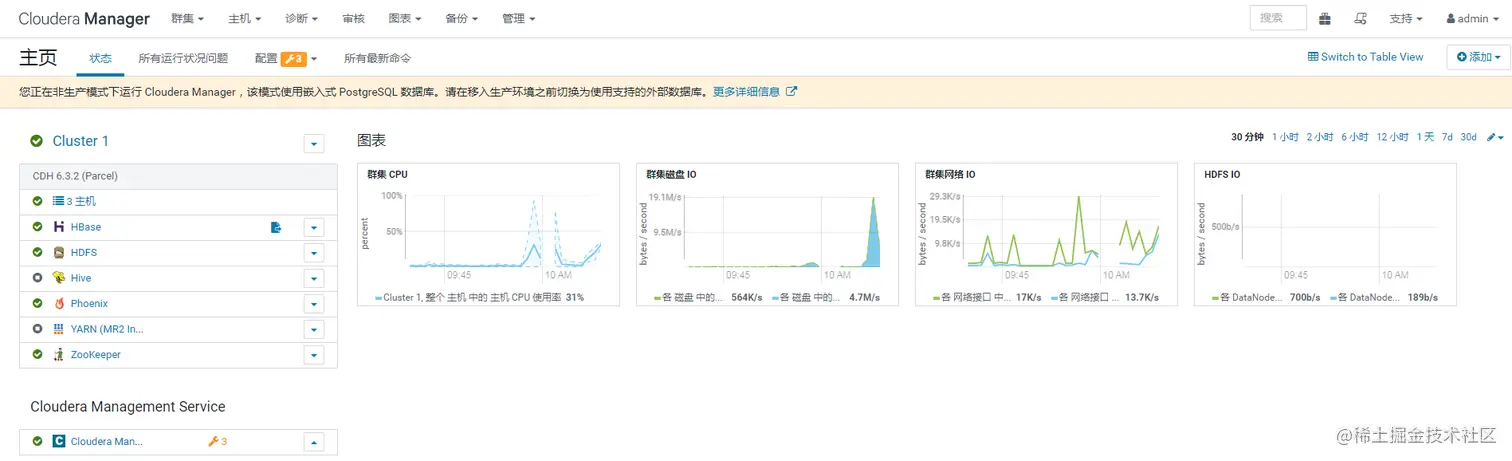
Task: Click the ZooKeeper service logo icon
Action: coord(60,355)
